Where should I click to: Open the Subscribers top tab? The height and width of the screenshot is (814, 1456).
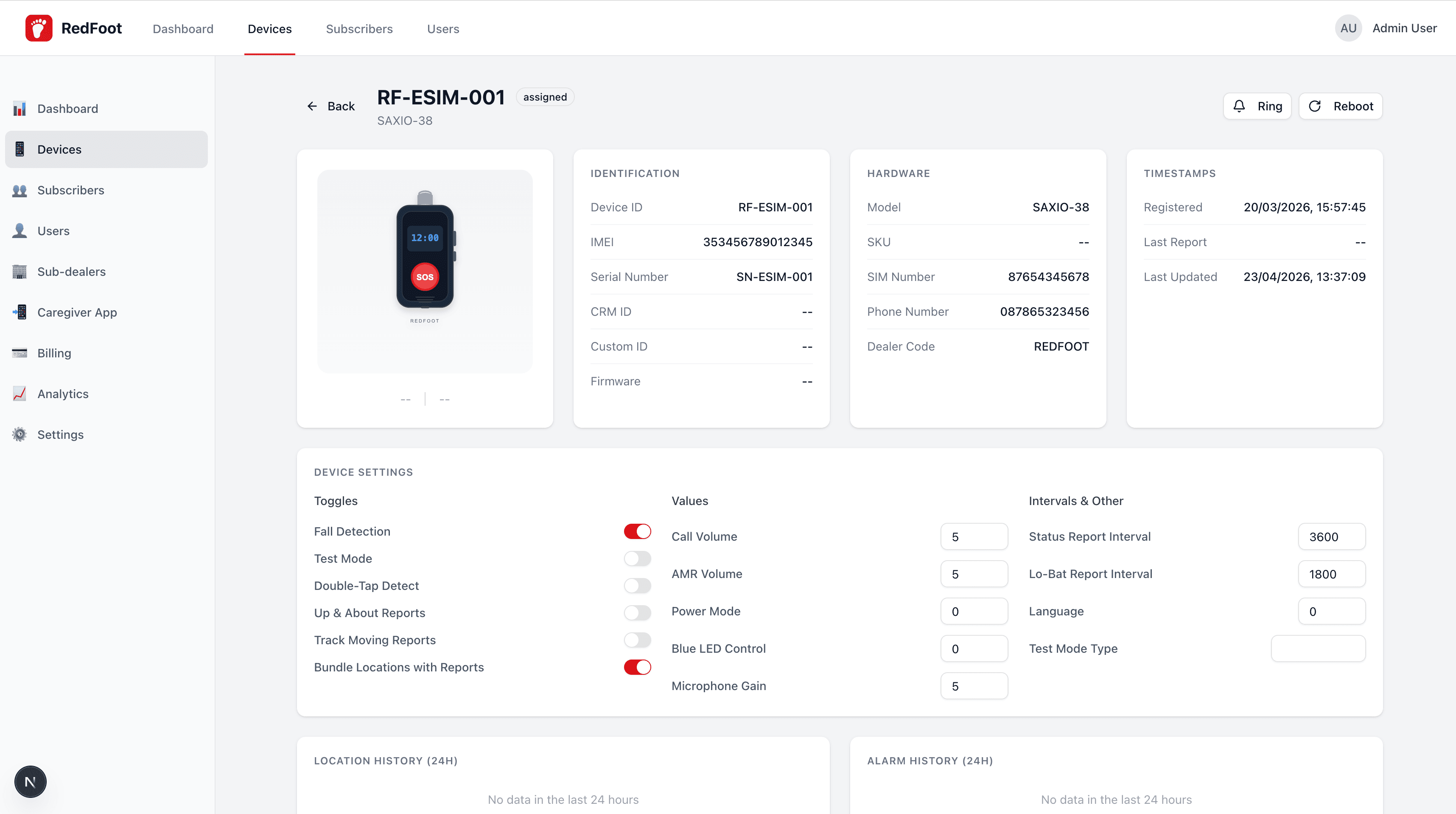click(x=359, y=29)
